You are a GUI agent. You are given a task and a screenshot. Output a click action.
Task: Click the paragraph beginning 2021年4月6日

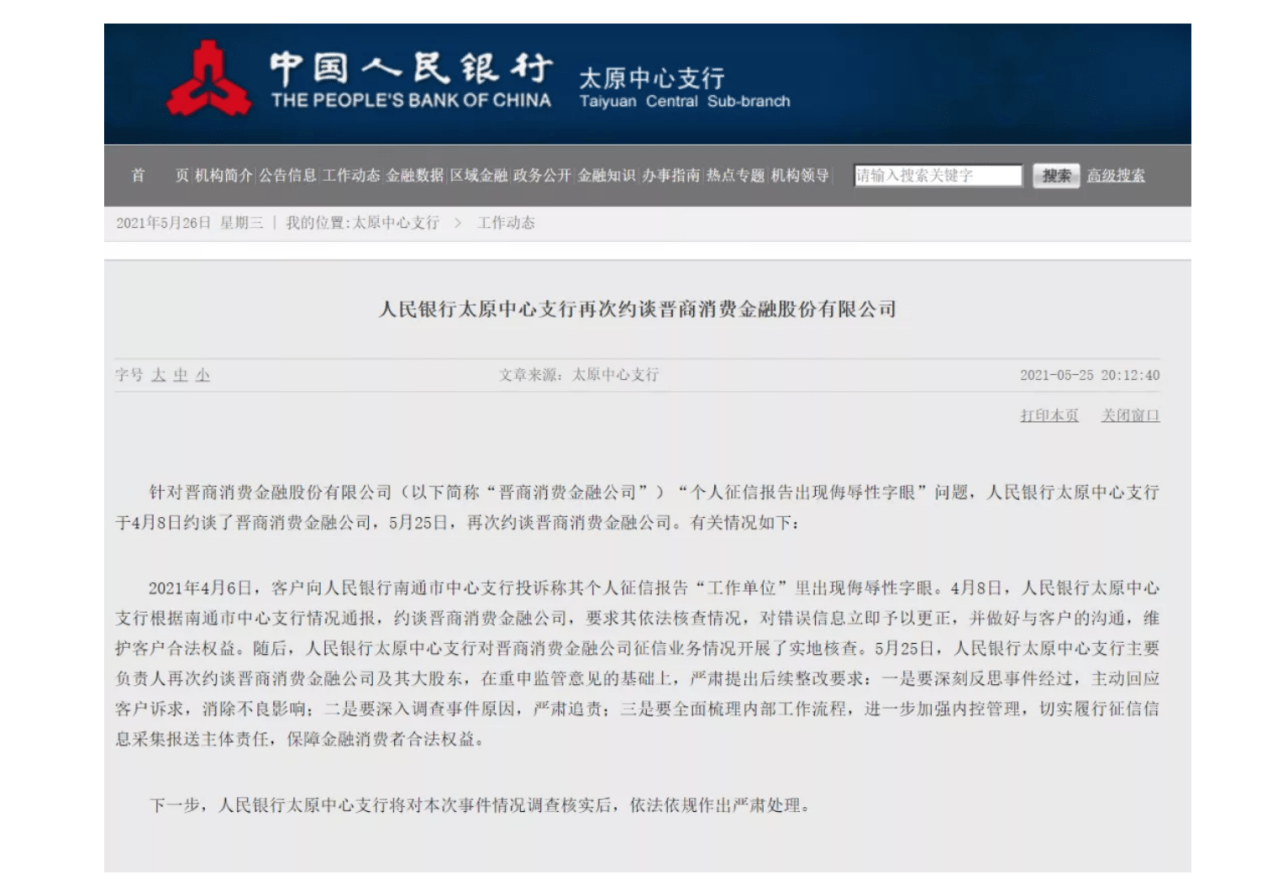click(x=637, y=664)
